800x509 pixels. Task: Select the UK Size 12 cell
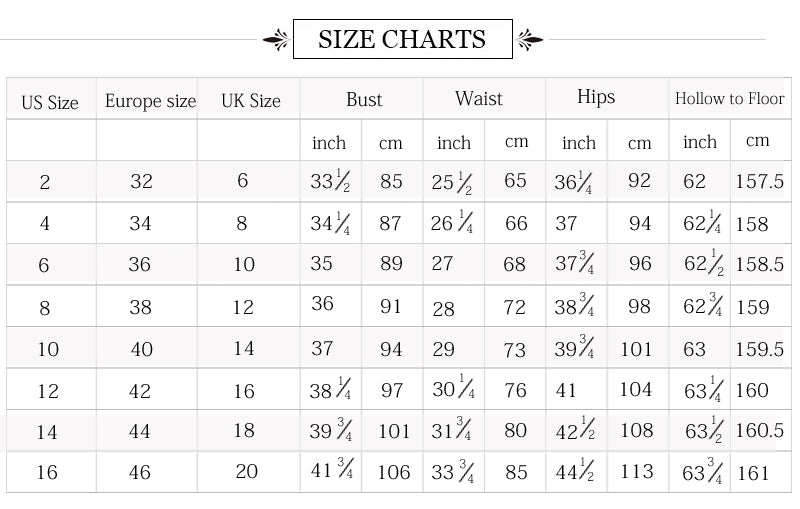click(243, 307)
